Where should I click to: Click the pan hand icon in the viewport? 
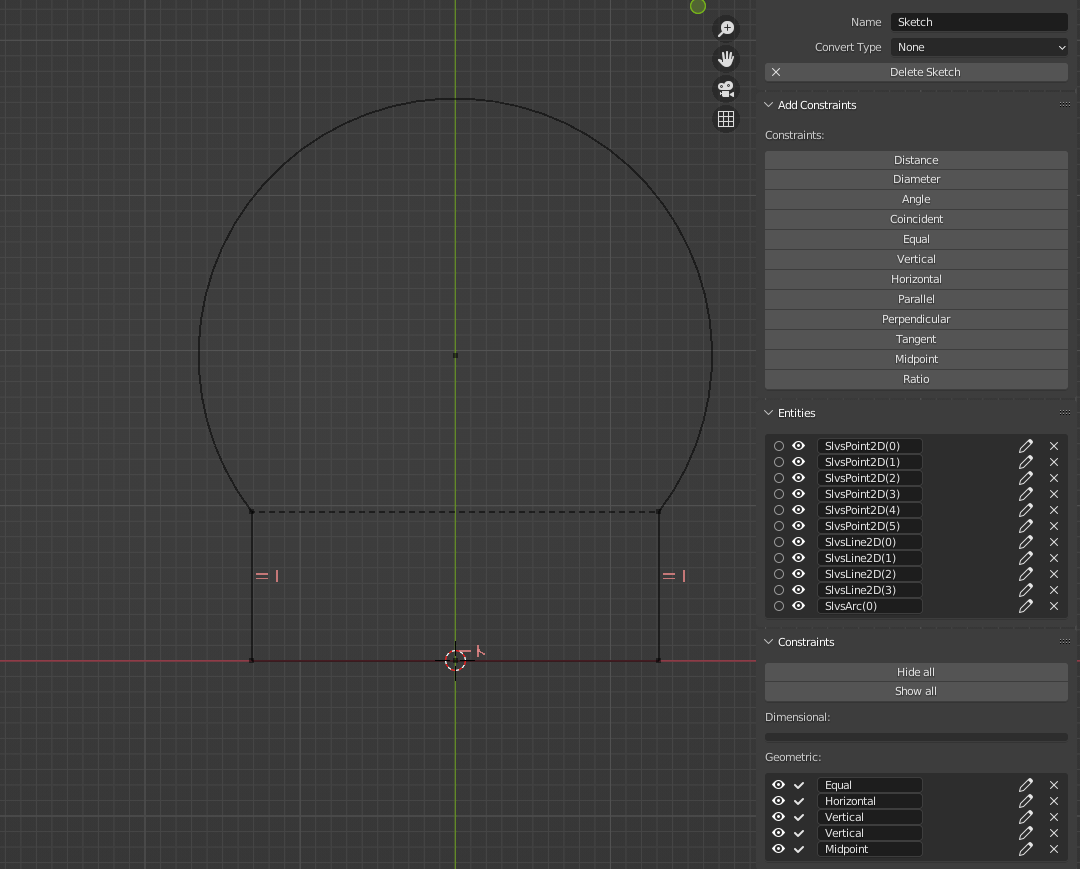725,58
